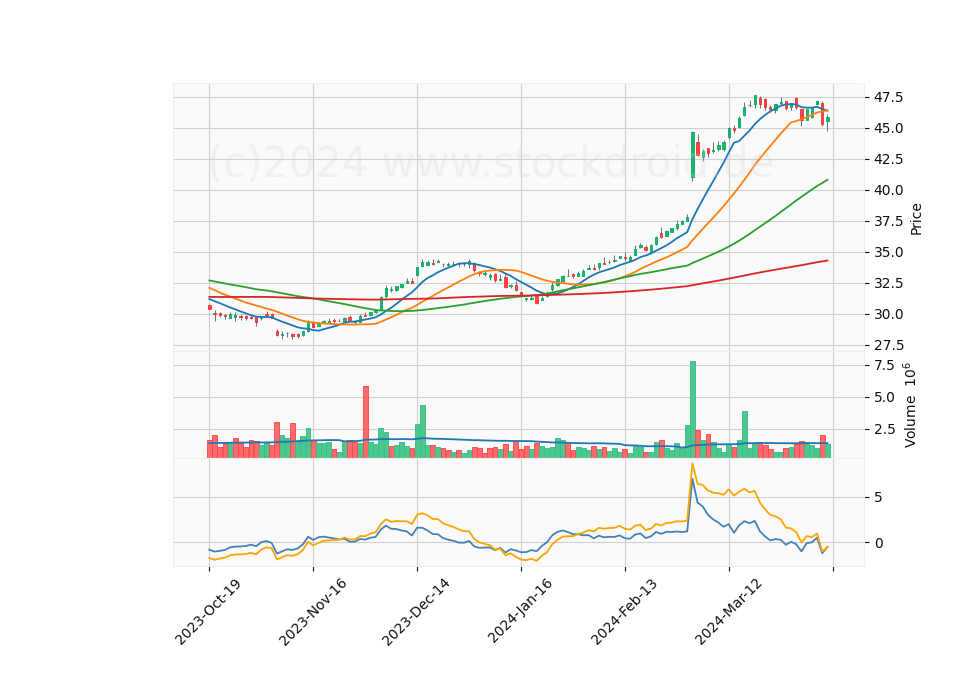
Task: Click the 32.5 price axis tick
Action: pos(888,283)
